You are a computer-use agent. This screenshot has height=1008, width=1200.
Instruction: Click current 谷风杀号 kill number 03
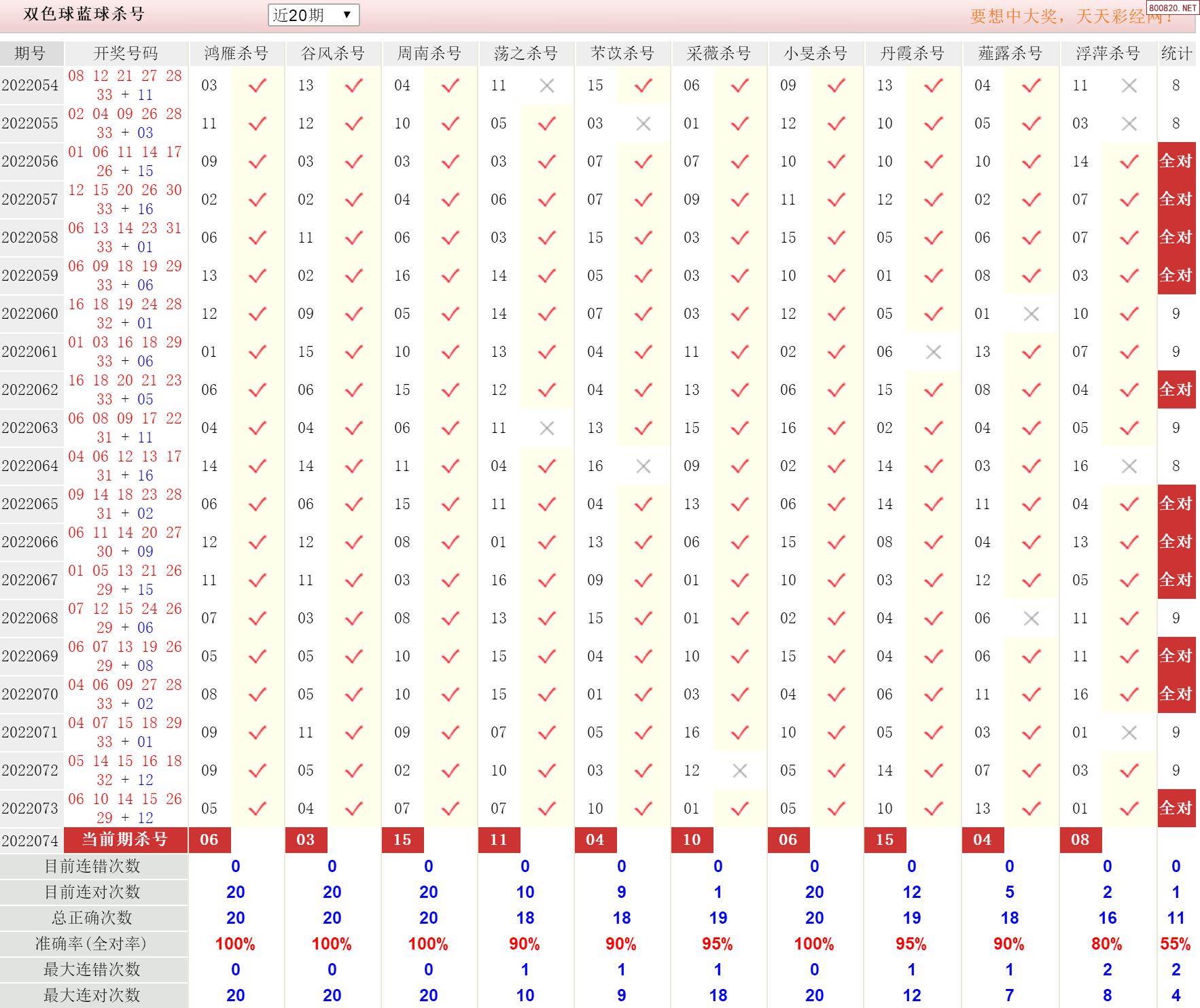[306, 839]
